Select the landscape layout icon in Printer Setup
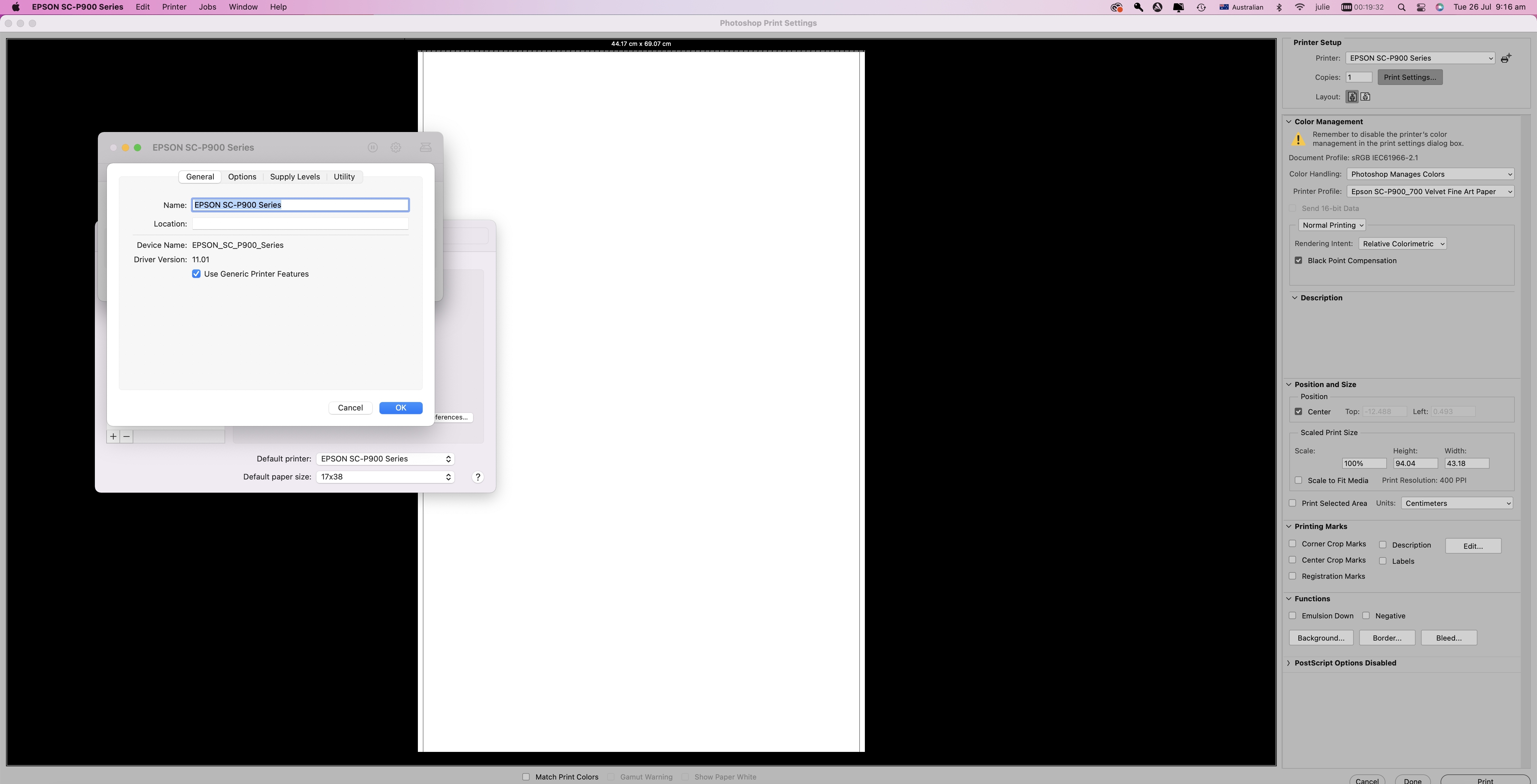The height and width of the screenshot is (784, 1537). pyautogui.click(x=1365, y=96)
